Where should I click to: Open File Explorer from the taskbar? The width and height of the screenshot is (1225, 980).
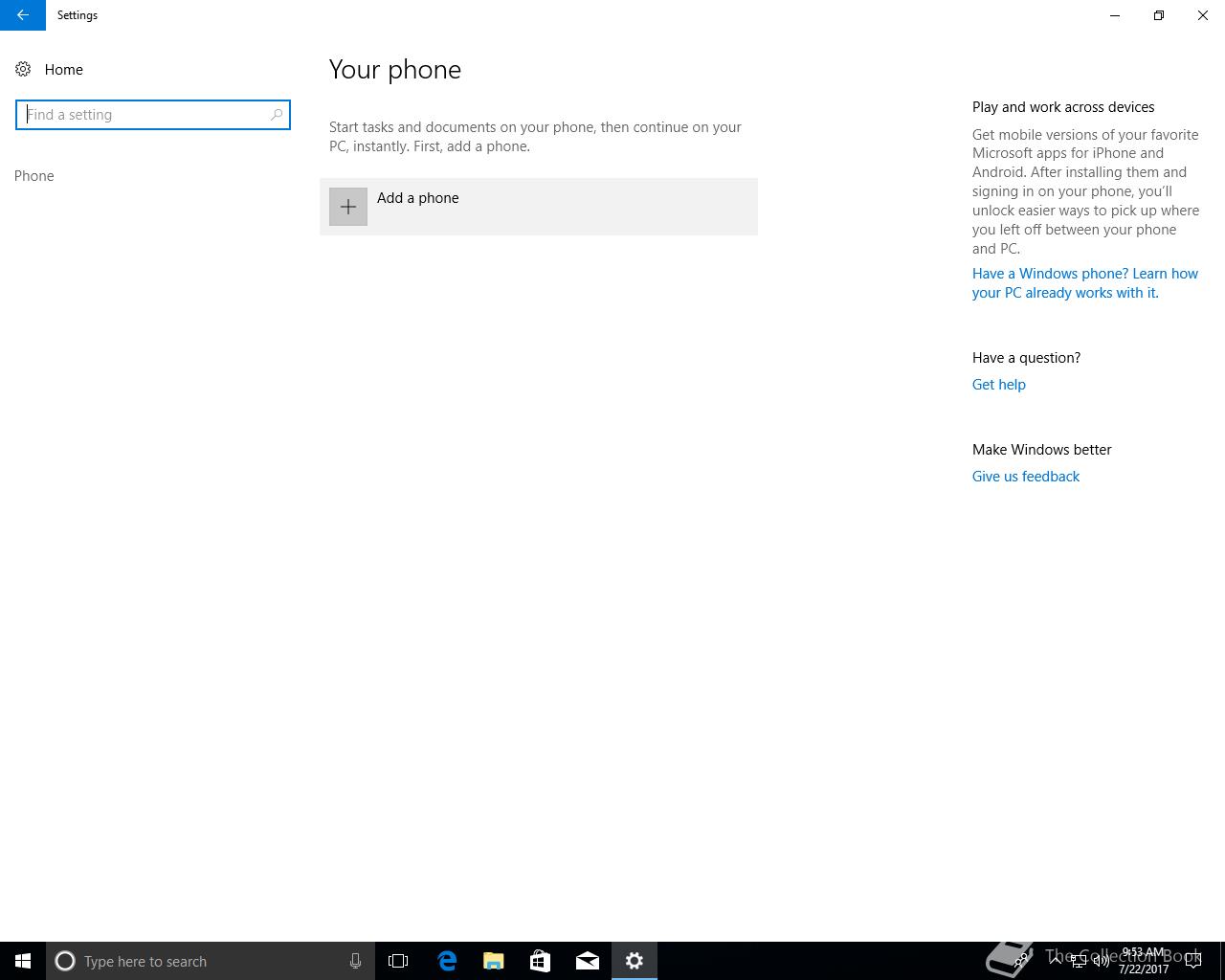point(493,961)
